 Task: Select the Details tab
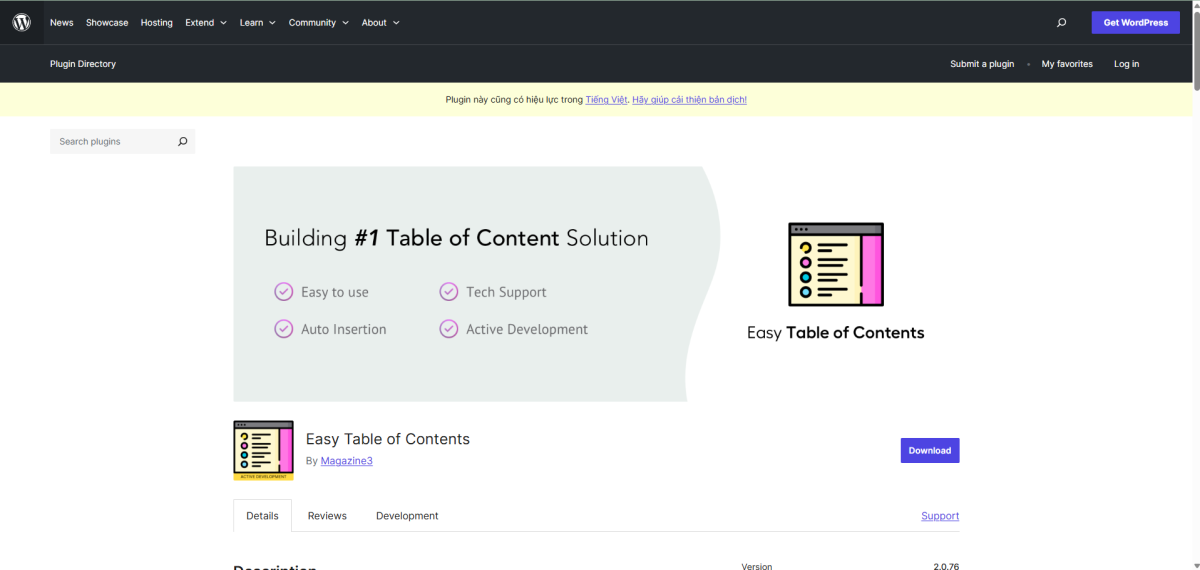click(x=262, y=516)
